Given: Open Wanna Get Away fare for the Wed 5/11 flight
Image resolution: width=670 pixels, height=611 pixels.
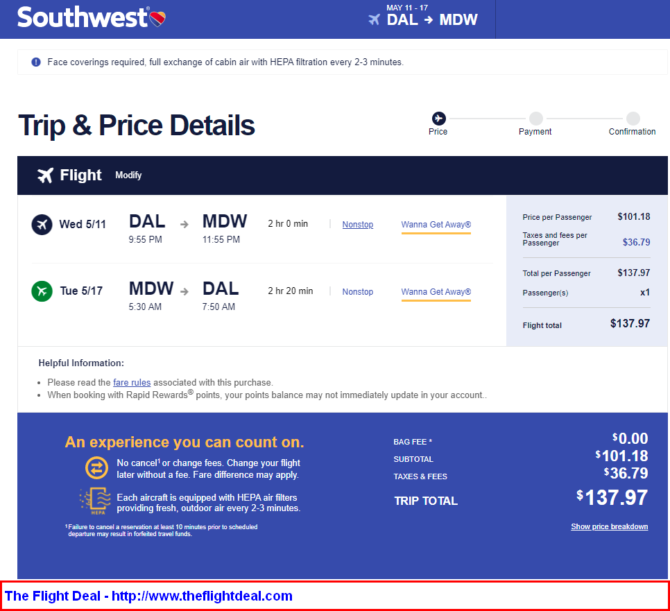Looking at the screenshot, I should (x=436, y=225).
